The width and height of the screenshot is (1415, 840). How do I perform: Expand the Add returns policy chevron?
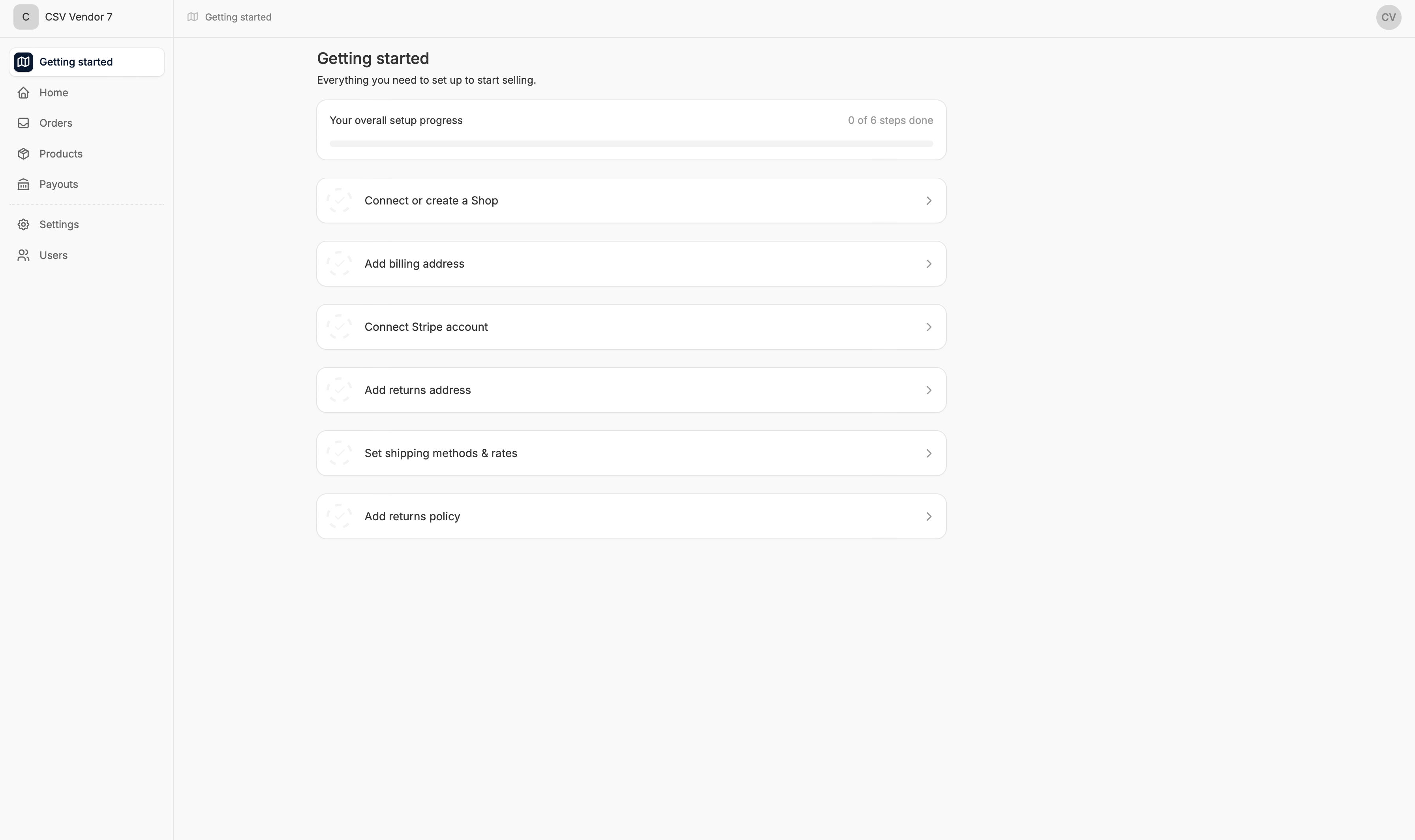(x=929, y=516)
